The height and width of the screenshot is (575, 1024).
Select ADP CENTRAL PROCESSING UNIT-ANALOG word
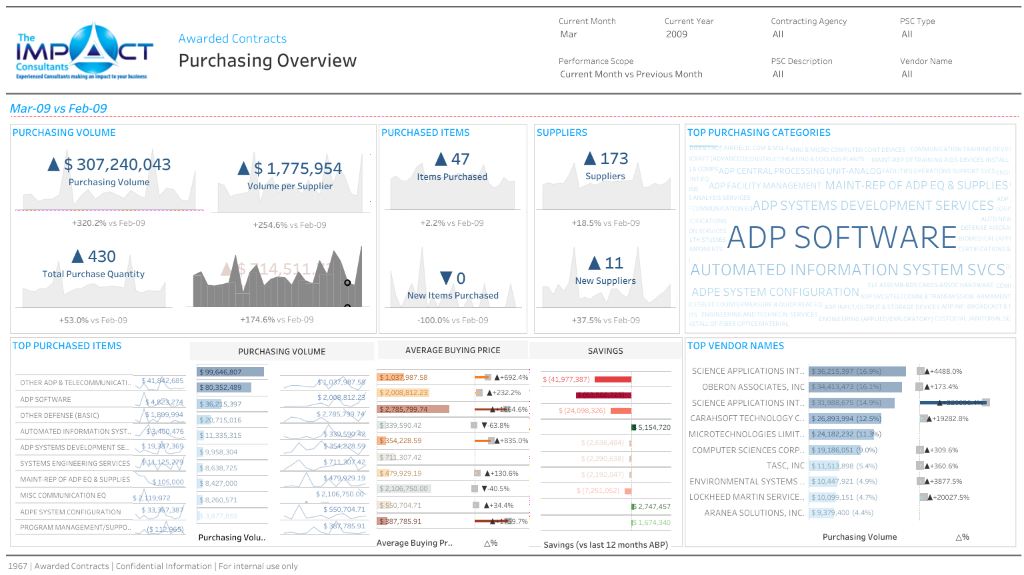coord(800,171)
